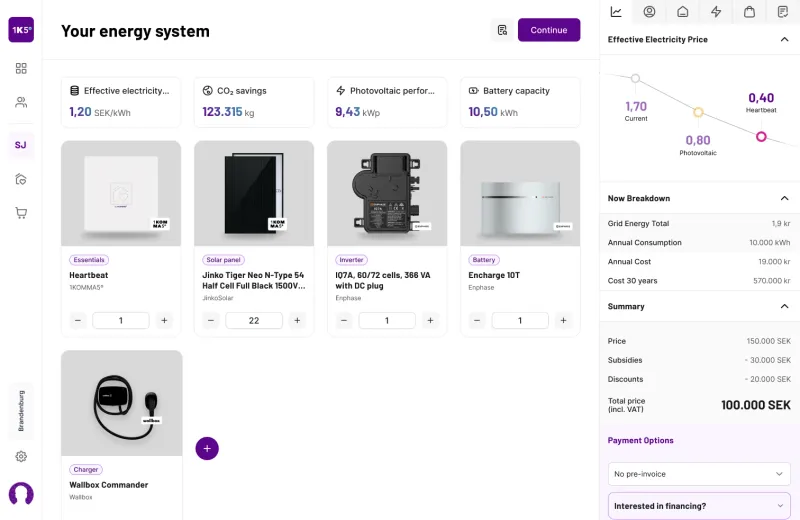Increase Jinko solar panel quantity
This screenshot has width=800, height=520.
click(297, 320)
